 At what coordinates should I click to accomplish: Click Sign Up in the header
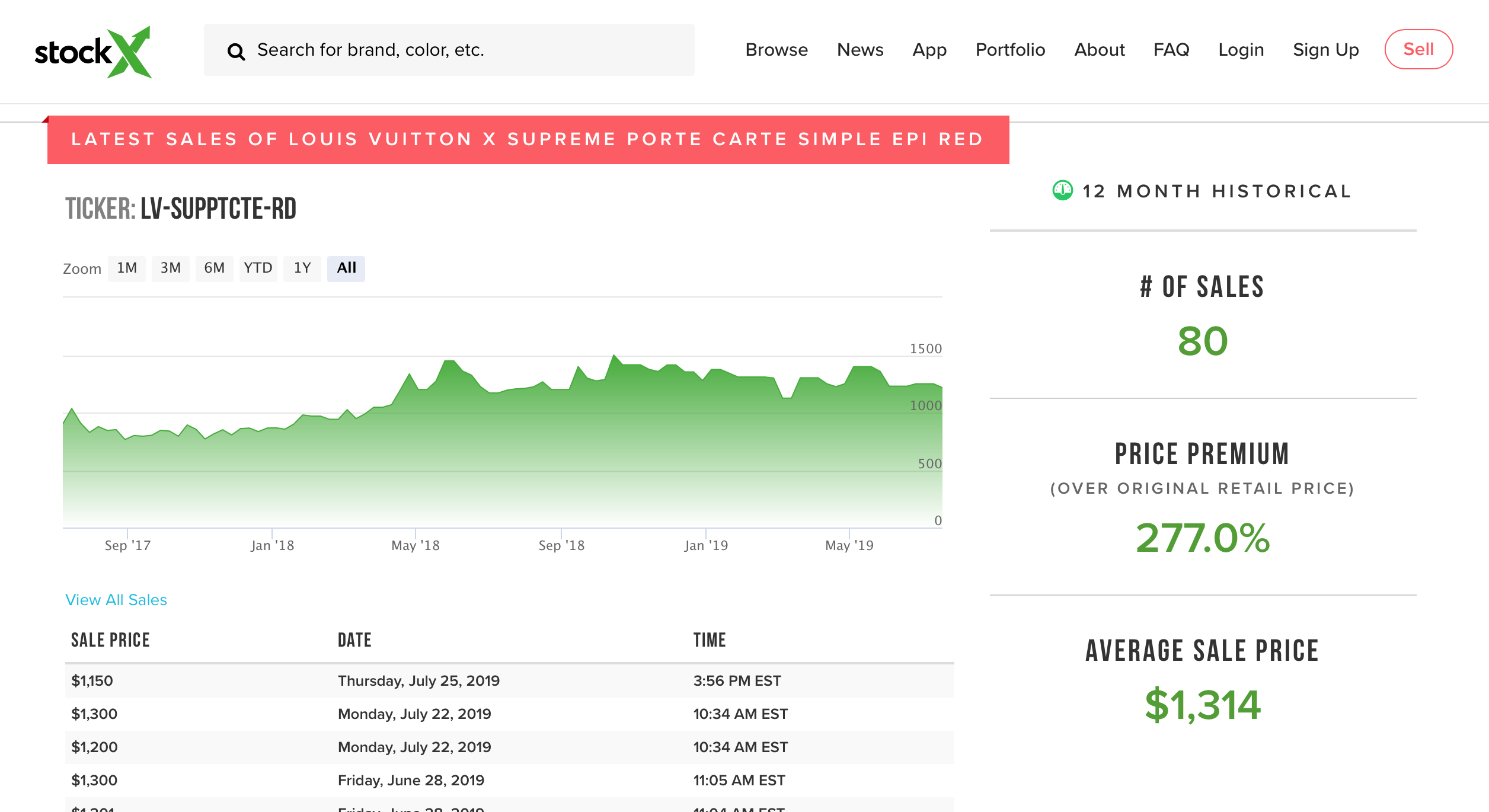tap(1325, 50)
